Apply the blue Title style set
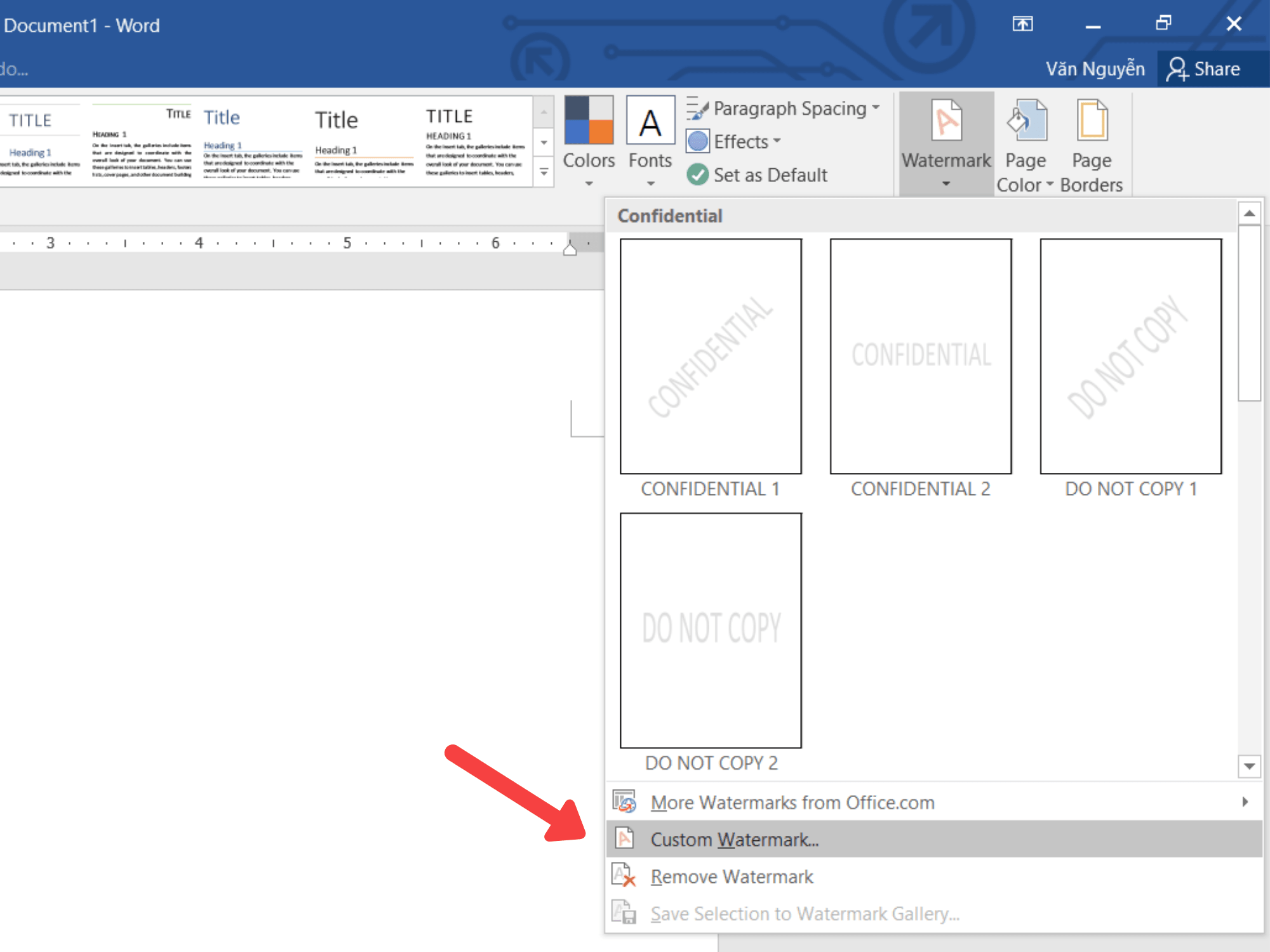Viewport: 1270px width, 952px height. 253,142
